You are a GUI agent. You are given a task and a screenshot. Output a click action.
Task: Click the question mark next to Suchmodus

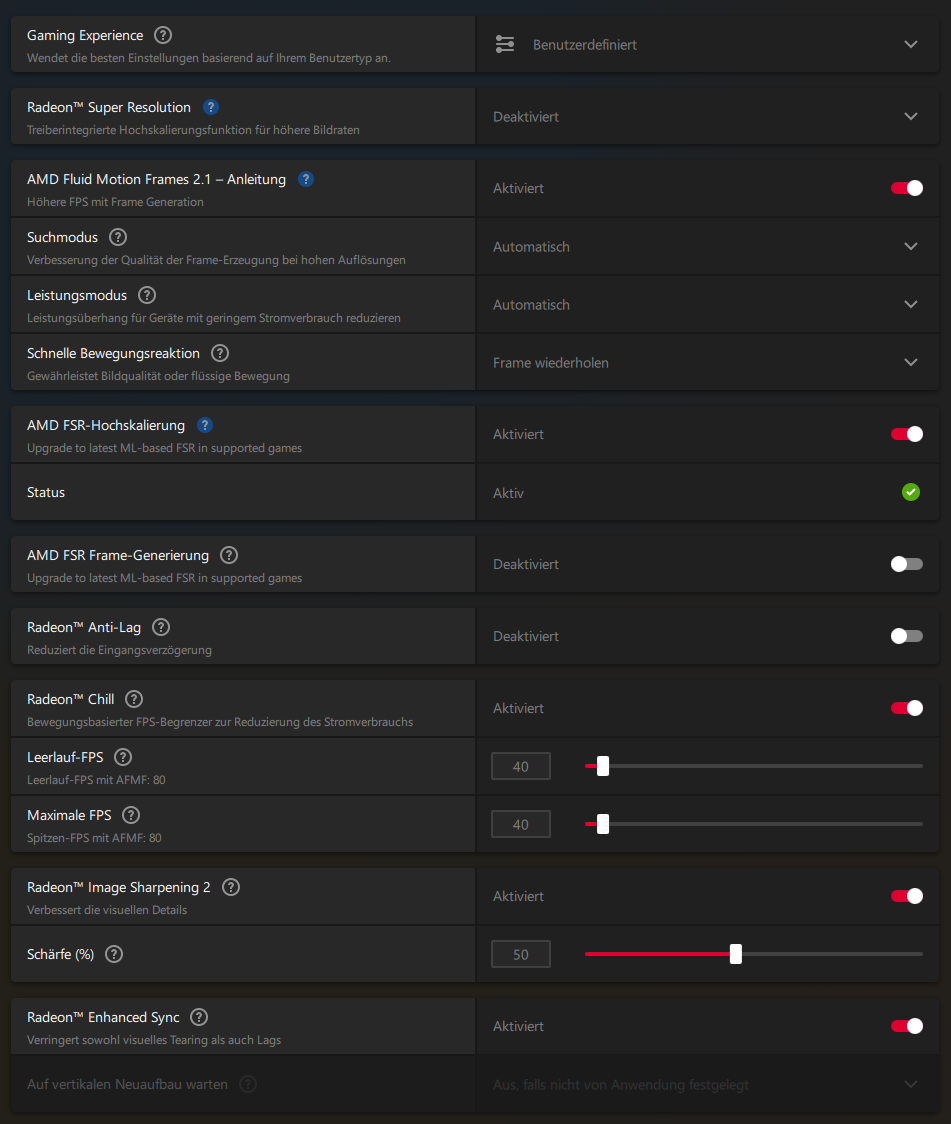[x=118, y=237]
